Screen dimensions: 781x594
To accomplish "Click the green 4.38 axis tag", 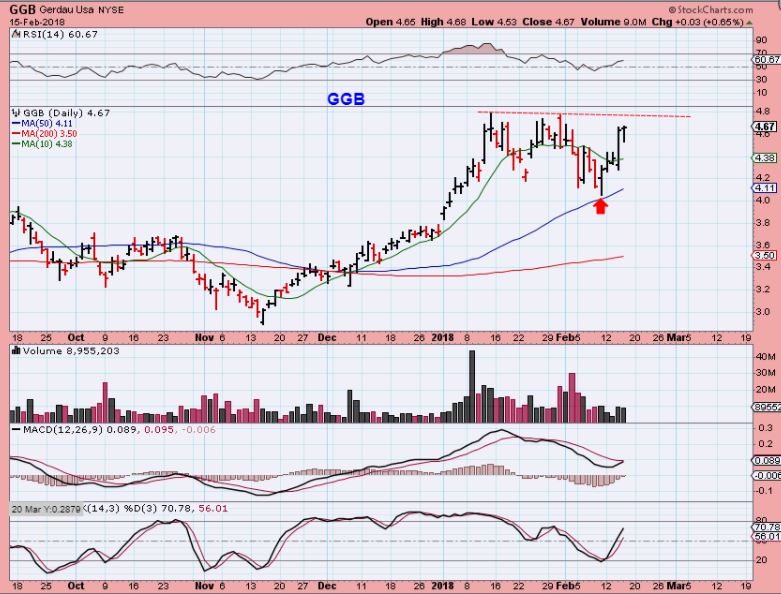I will click(765, 158).
